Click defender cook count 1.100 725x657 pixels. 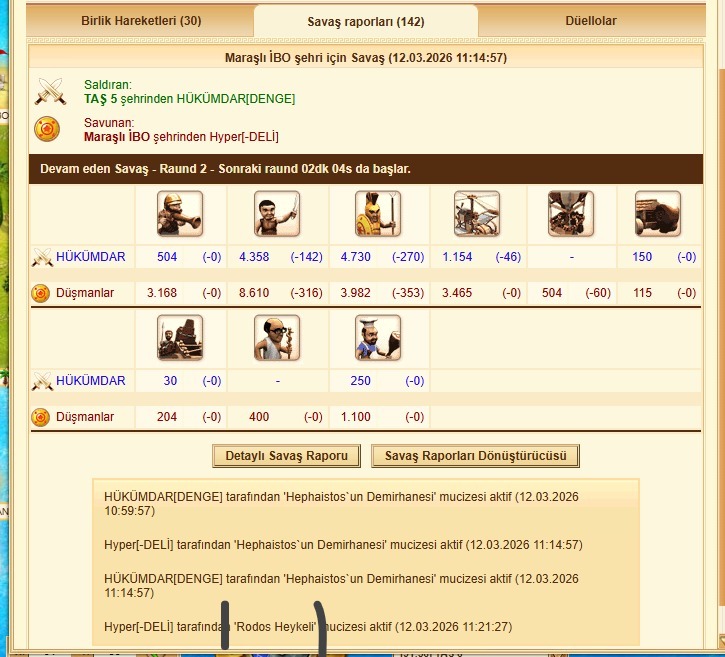pos(356,417)
